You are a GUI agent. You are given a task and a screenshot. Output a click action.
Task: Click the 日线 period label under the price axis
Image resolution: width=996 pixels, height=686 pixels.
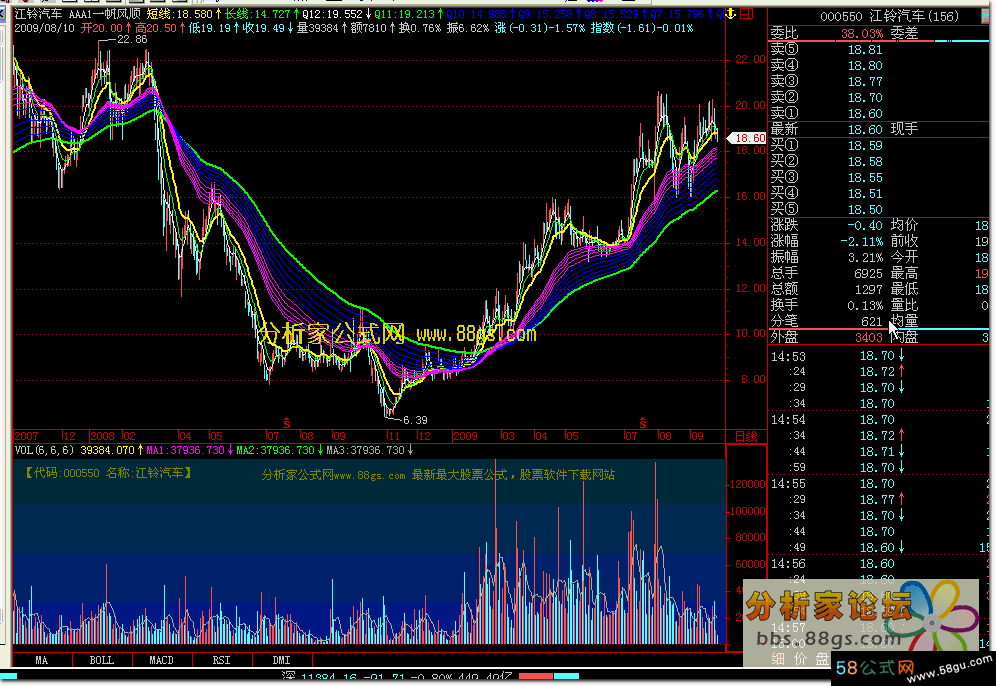tap(746, 436)
